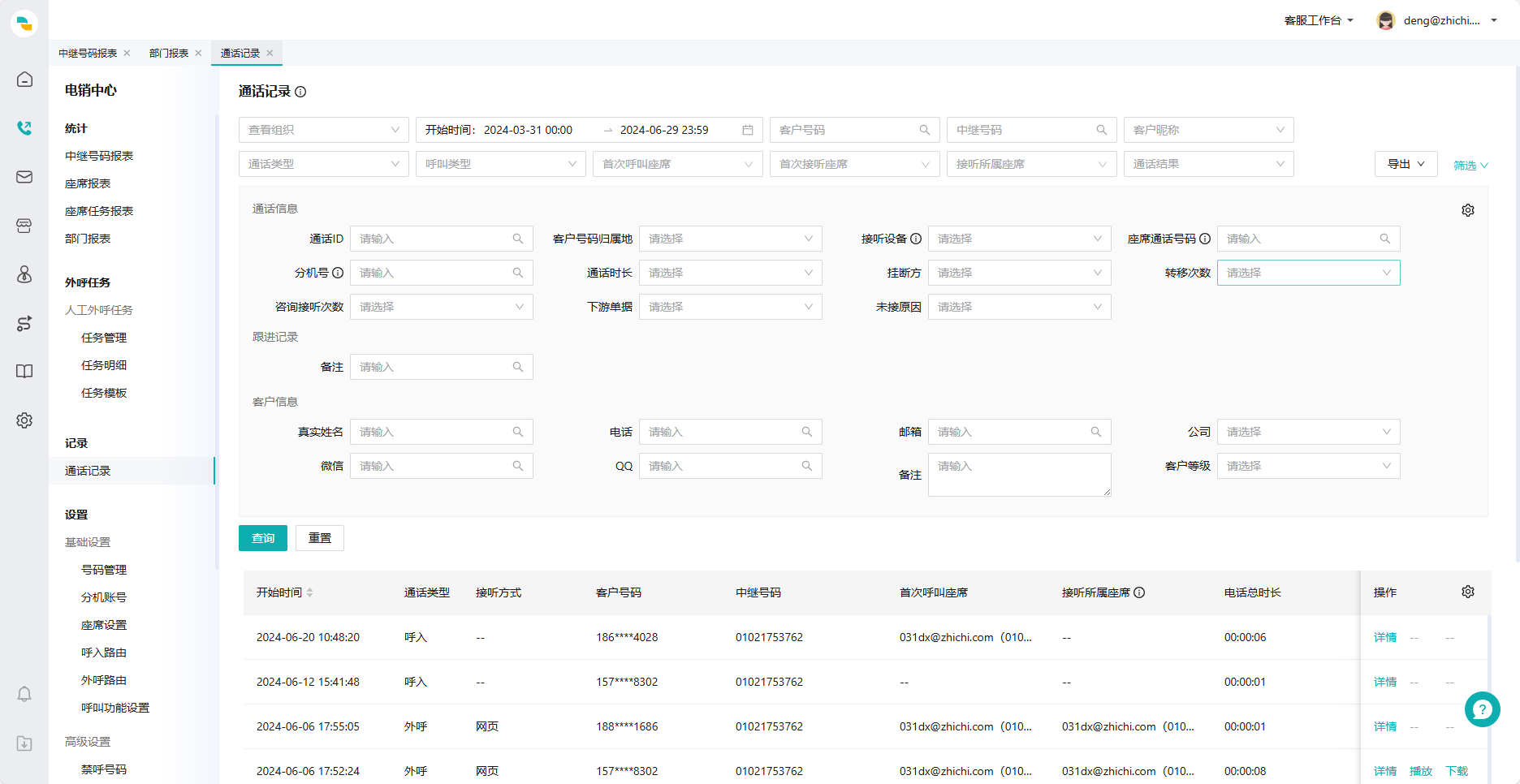Open filter panel settings gear icon
This screenshot has height=784, width=1520.
(1468, 210)
